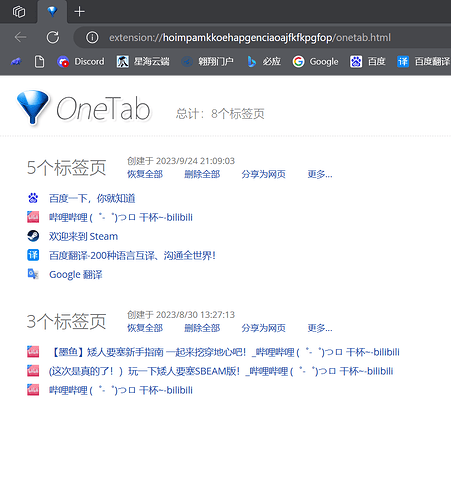451x500 pixels.
Task: Reload the page with refresh icon
Action: 53,37
